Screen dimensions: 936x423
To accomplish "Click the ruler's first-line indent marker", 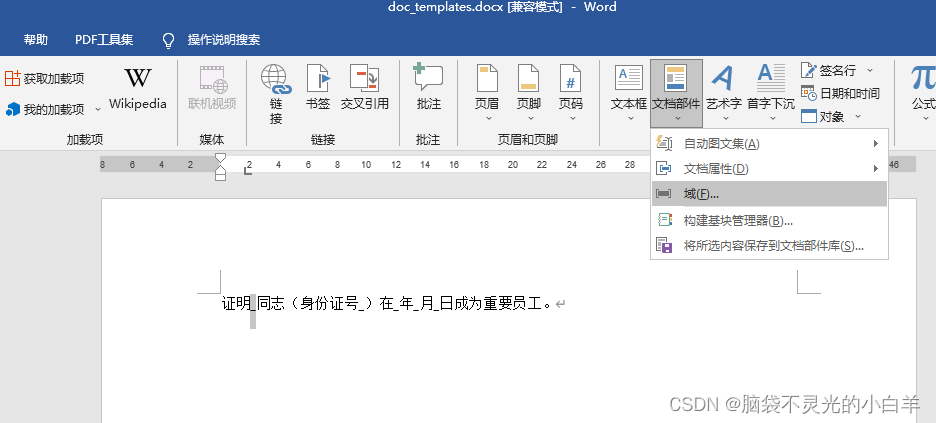I will 220,158.
